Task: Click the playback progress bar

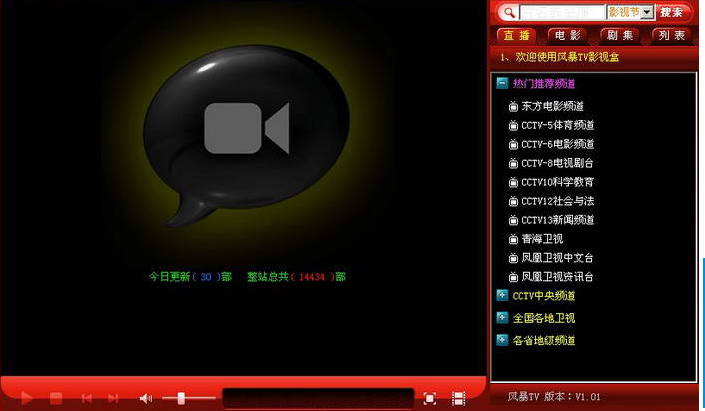Action: click(318, 398)
